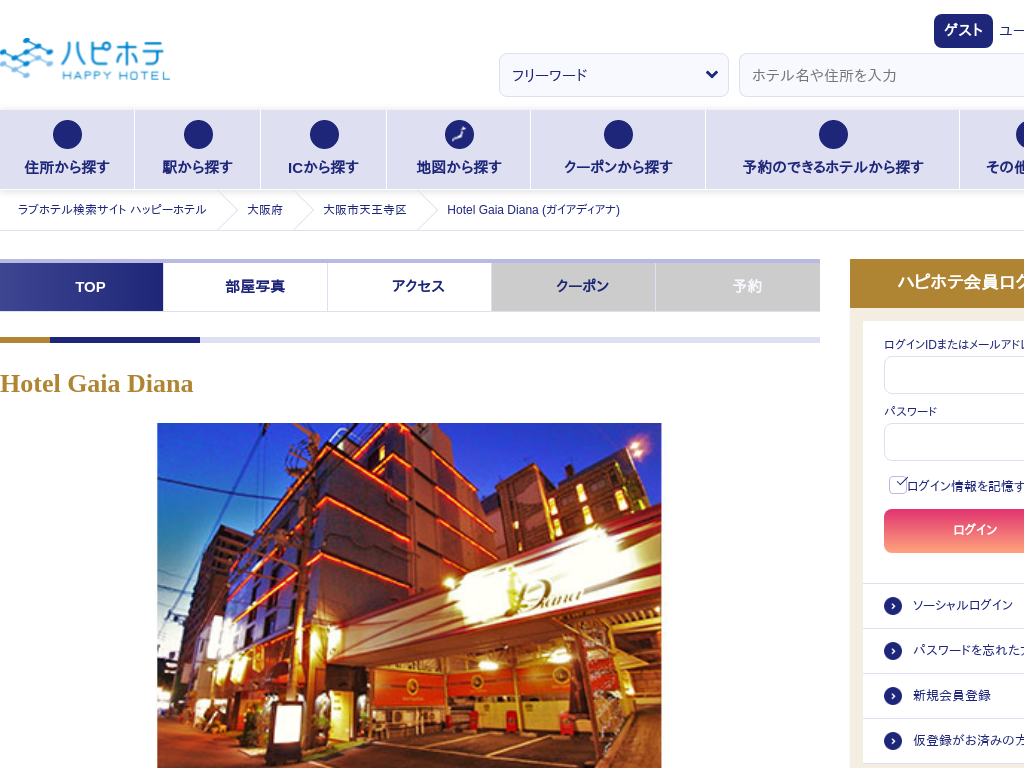The image size is (1024, 768).
Task: Click the Happy Hotel logo
Action: coord(85,59)
